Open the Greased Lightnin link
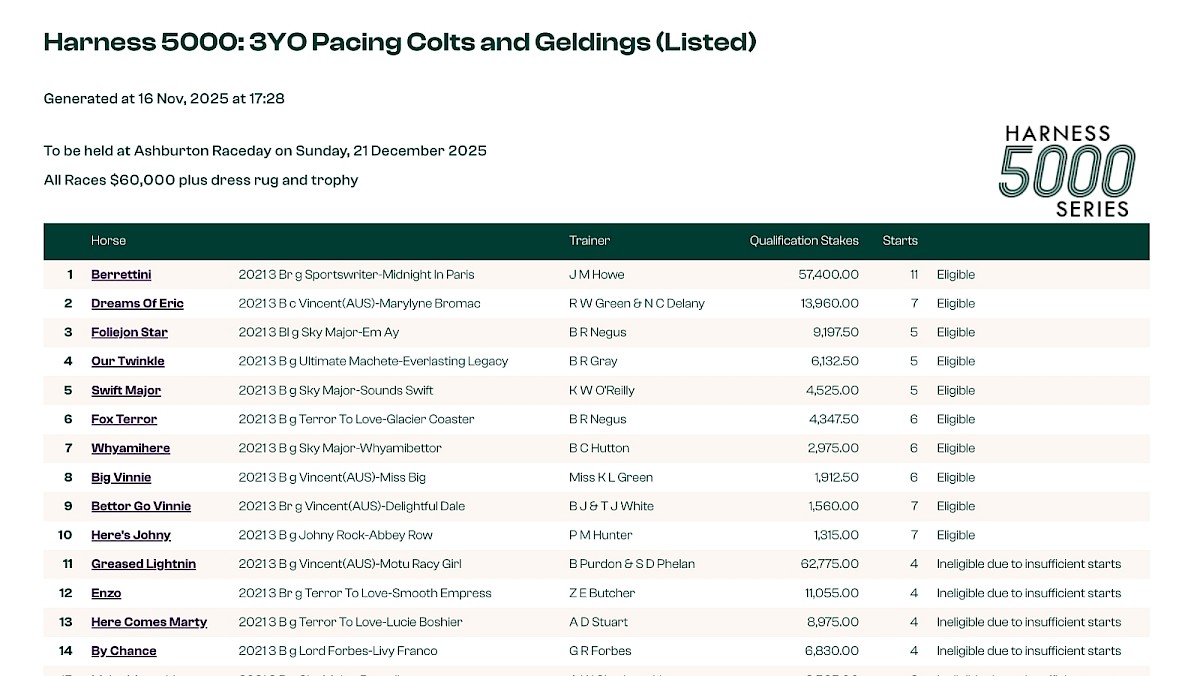The height and width of the screenshot is (676, 1200). click(143, 565)
